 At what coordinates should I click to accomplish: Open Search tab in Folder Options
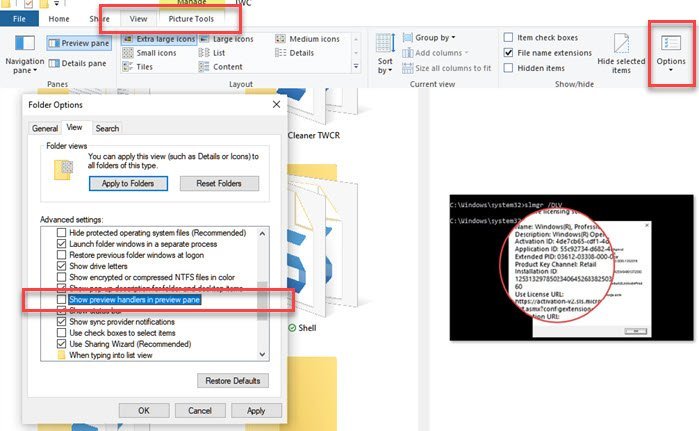(x=107, y=128)
